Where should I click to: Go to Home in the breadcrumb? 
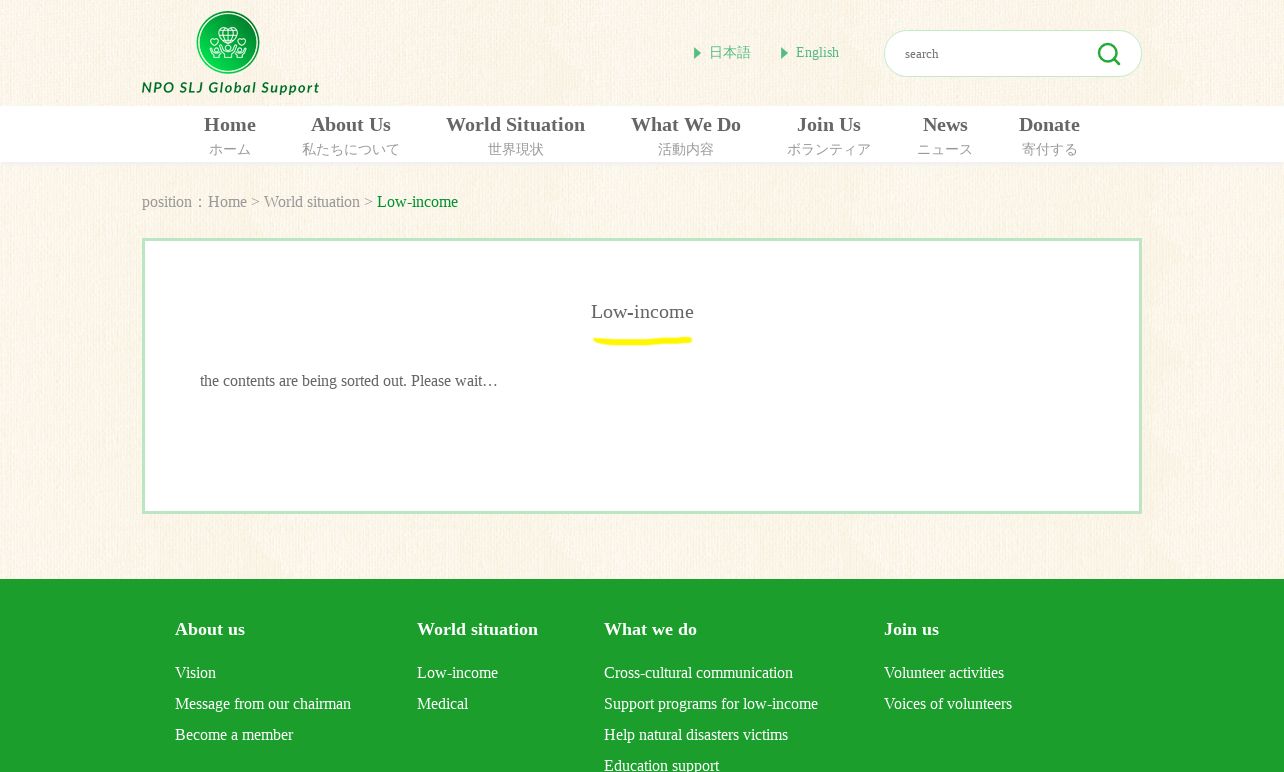(227, 202)
